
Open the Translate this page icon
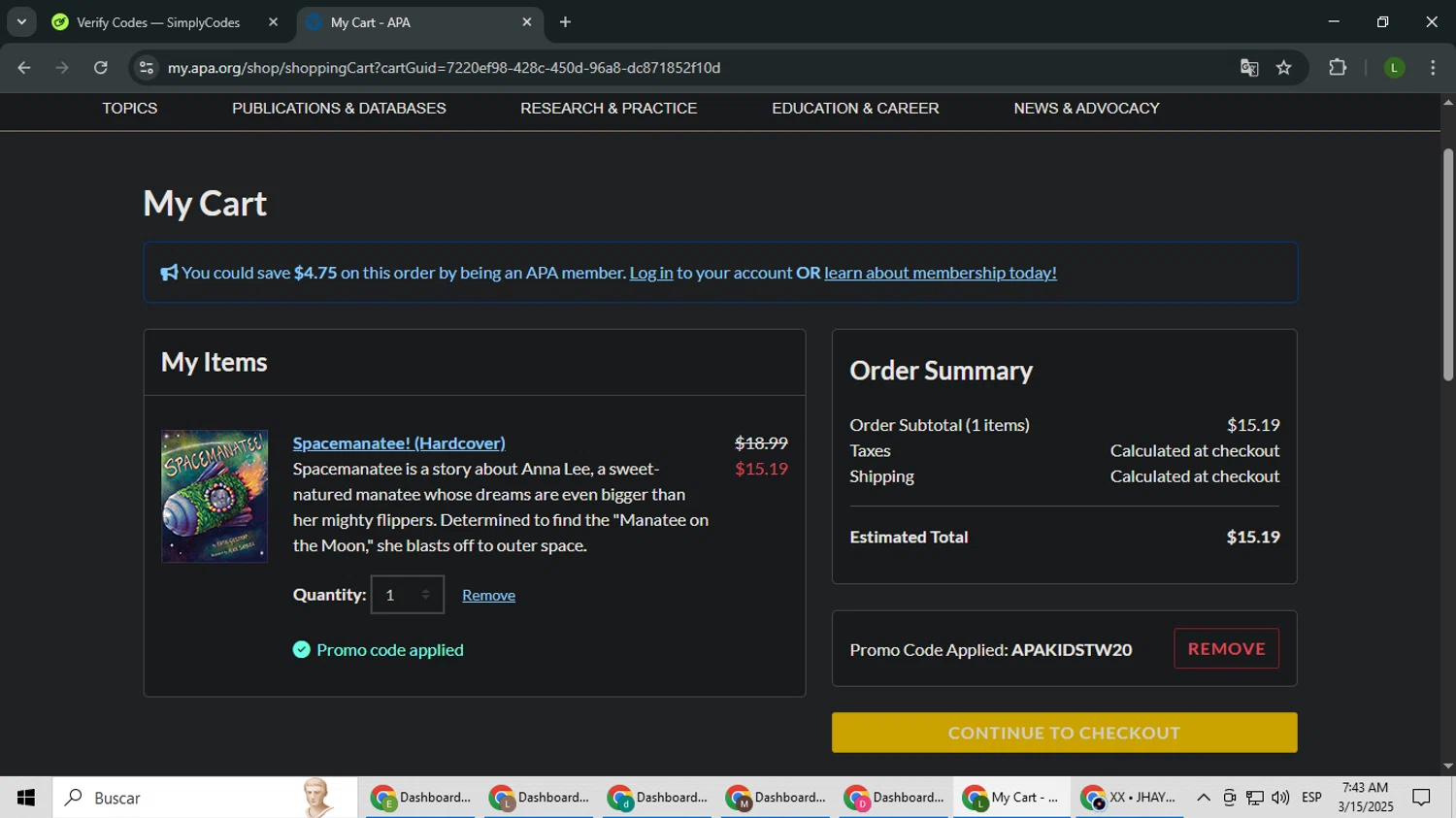[1249, 68]
